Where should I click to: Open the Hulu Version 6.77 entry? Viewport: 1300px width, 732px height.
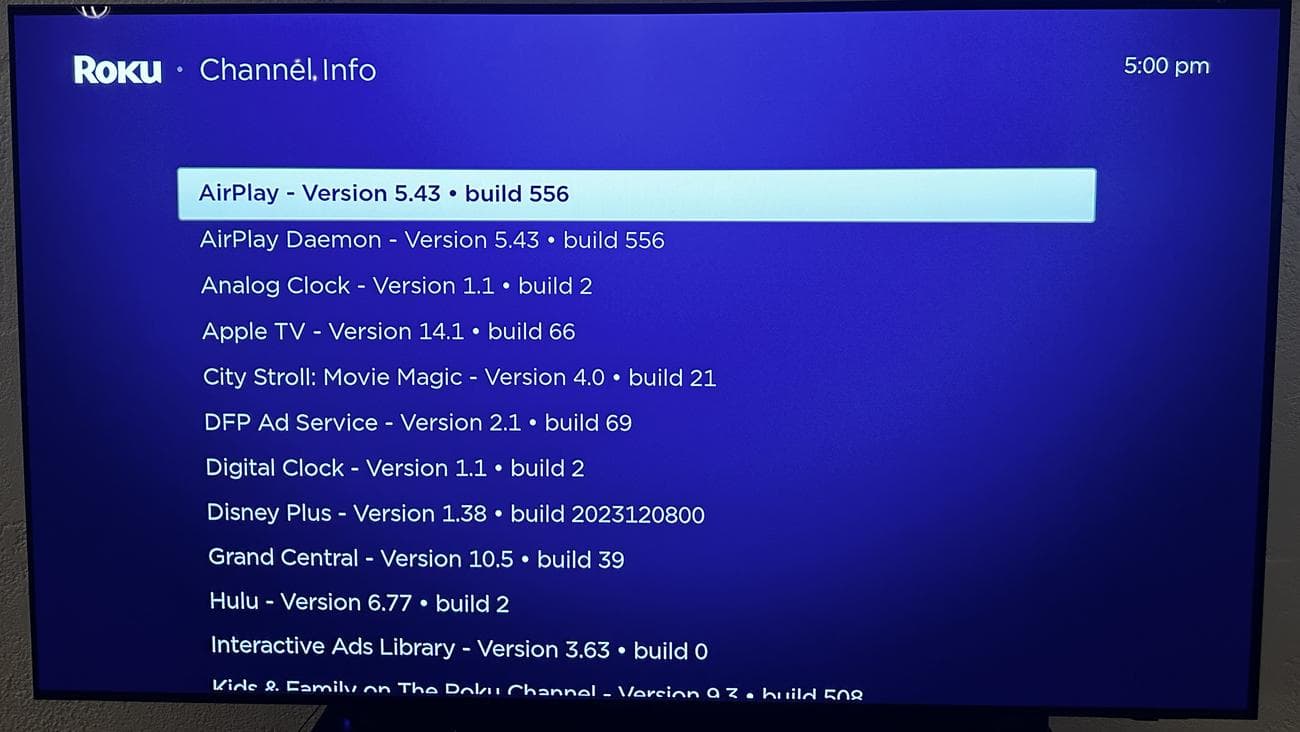[x=359, y=603]
